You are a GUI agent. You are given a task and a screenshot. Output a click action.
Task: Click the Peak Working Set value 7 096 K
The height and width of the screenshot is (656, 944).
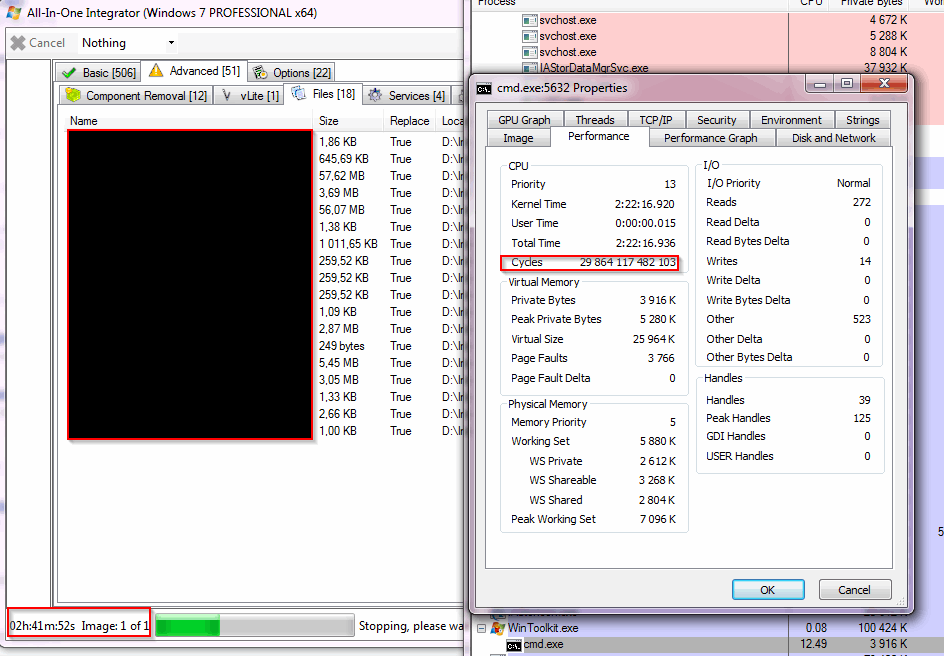coord(657,519)
